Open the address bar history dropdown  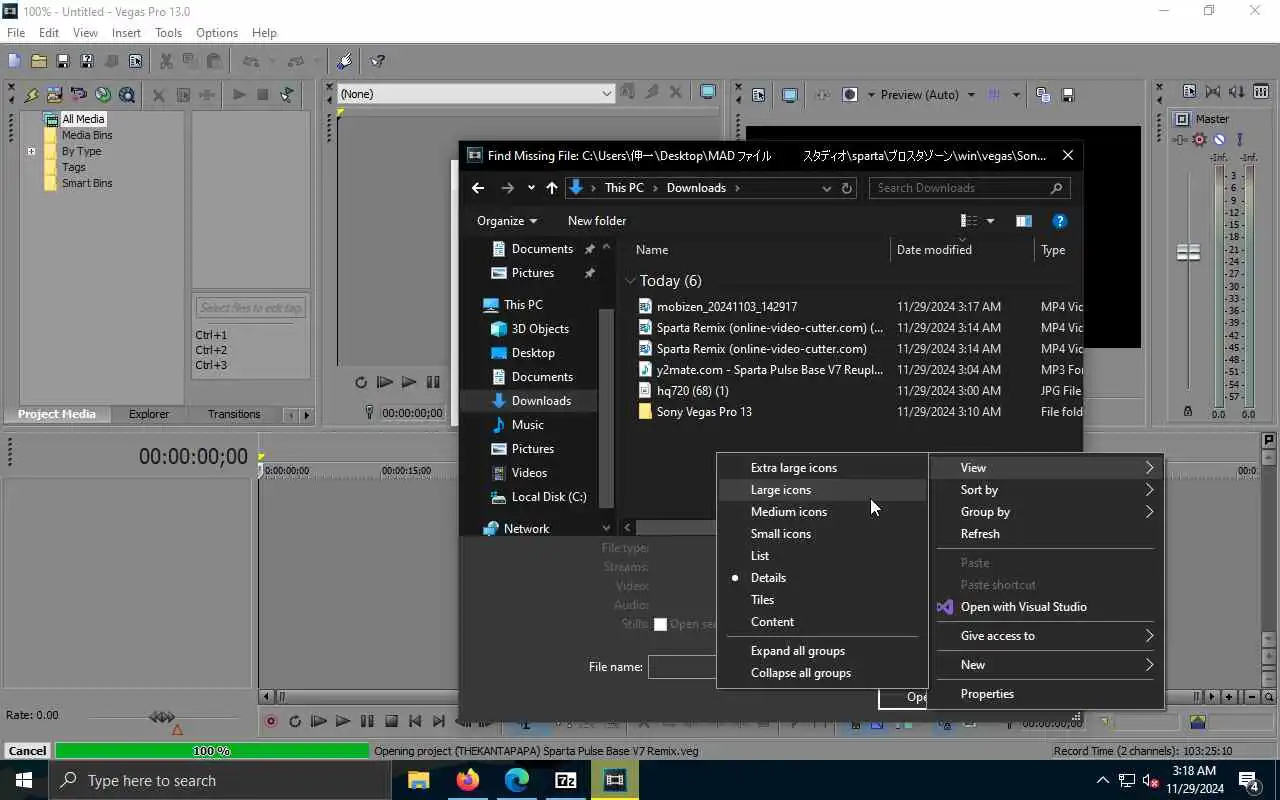pos(826,188)
